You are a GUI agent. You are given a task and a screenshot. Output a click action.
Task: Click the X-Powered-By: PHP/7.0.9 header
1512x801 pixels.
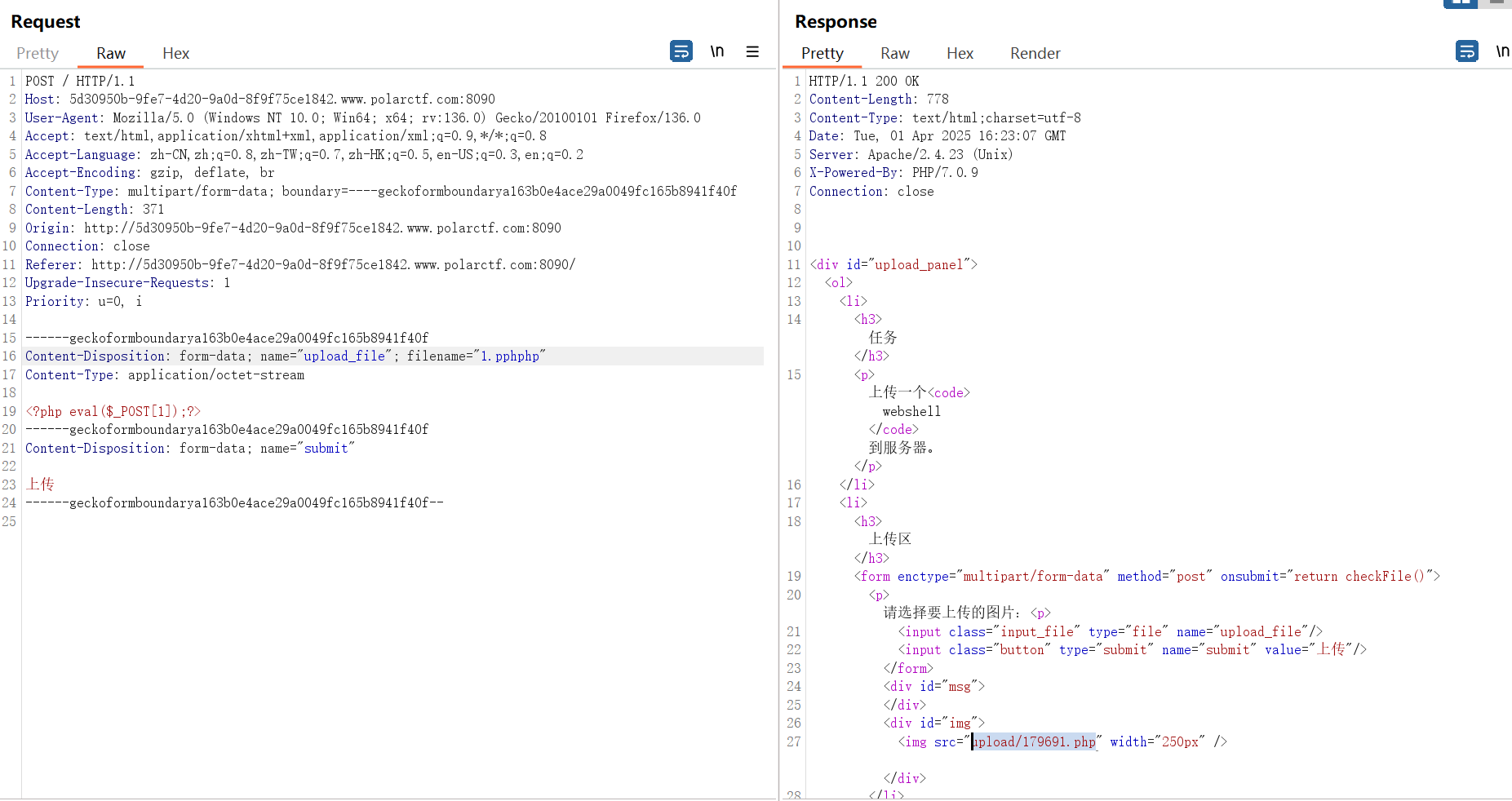click(x=893, y=173)
